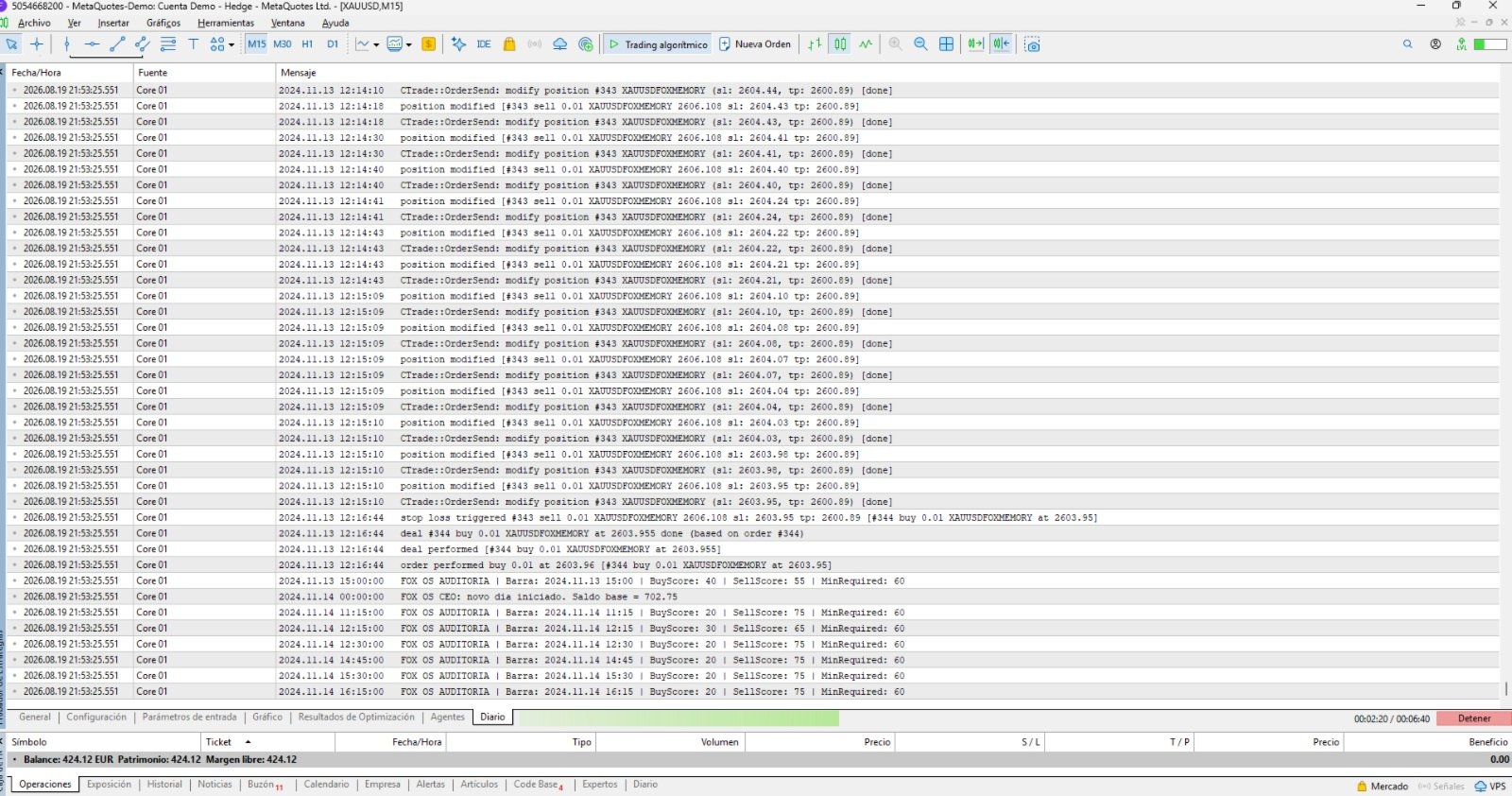1512x796 pixels.
Task: Click the green test progress bar
Action: (679, 718)
